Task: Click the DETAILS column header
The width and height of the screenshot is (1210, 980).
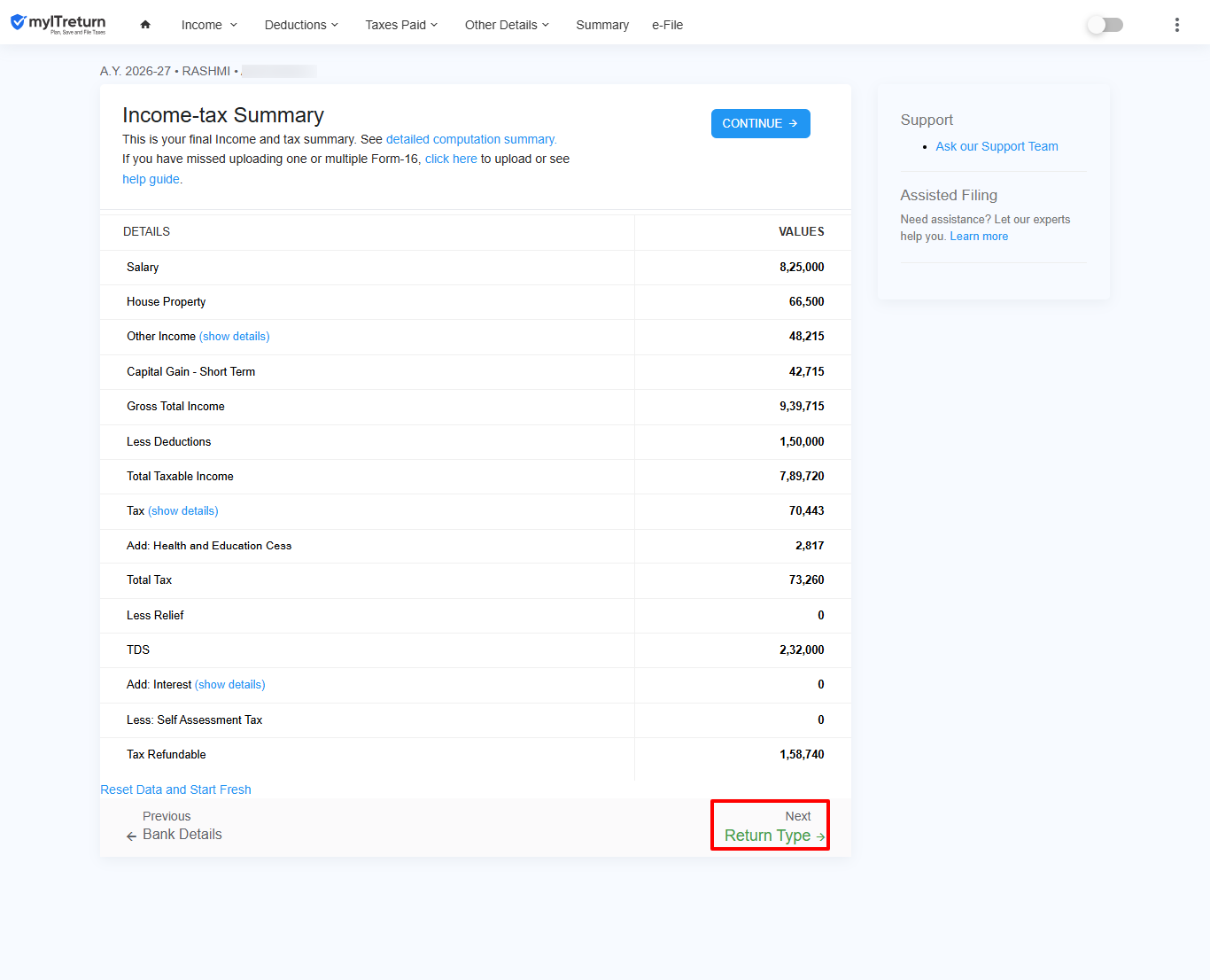Action: 146,232
